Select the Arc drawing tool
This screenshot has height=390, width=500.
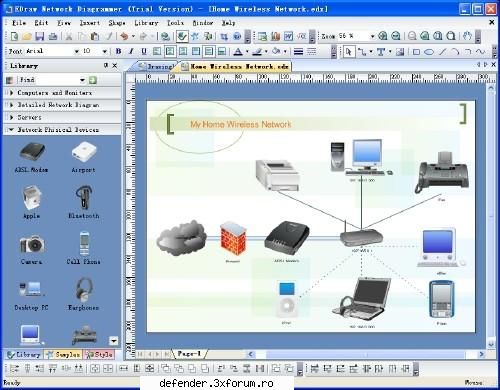coord(455,52)
